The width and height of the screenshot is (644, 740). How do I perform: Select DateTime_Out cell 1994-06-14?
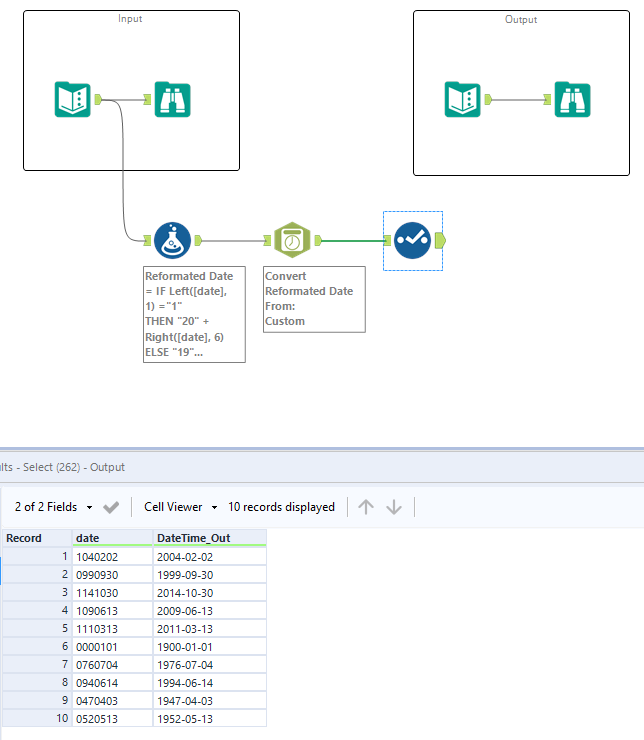pos(209,682)
